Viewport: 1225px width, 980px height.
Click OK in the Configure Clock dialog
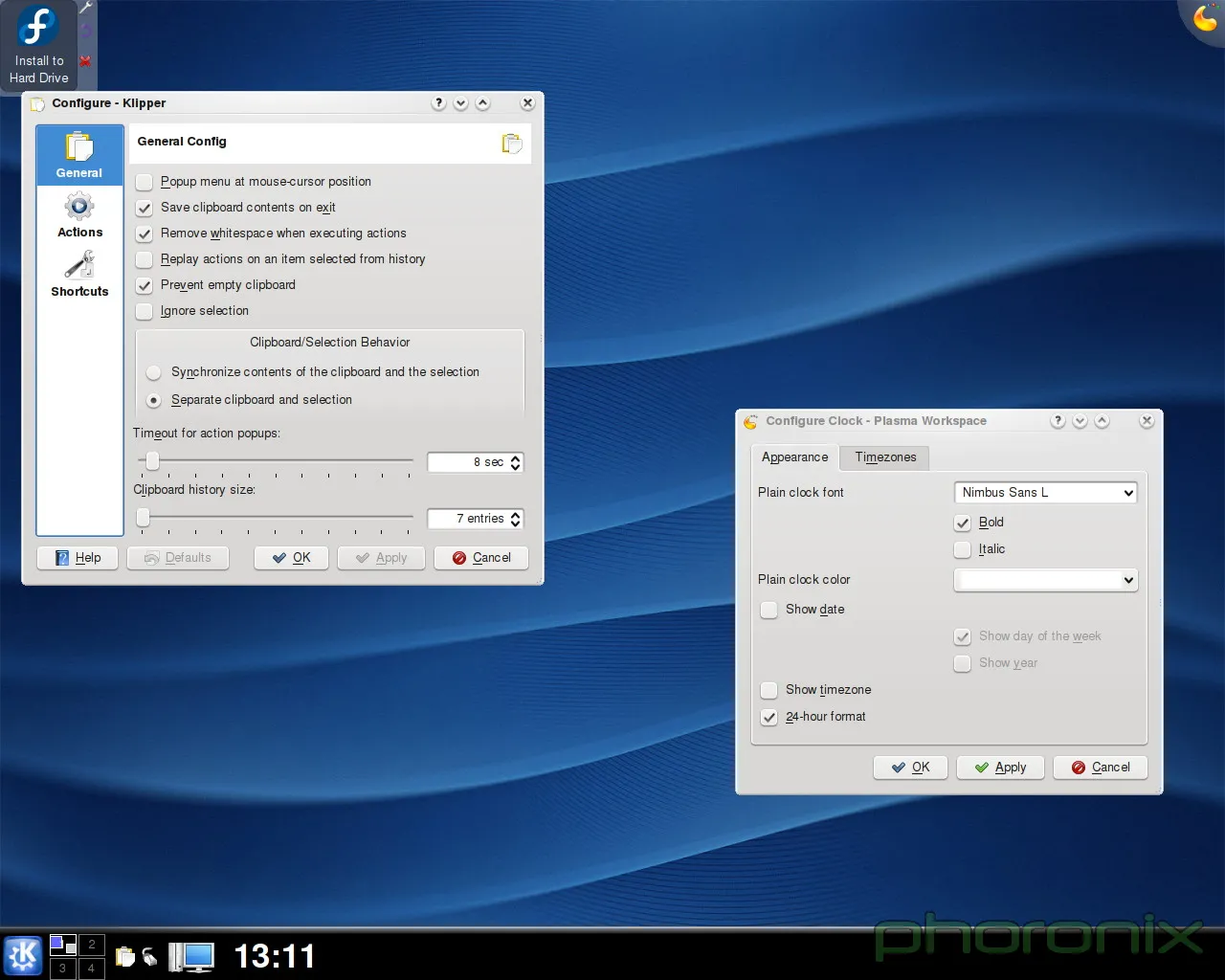(911, 768)
